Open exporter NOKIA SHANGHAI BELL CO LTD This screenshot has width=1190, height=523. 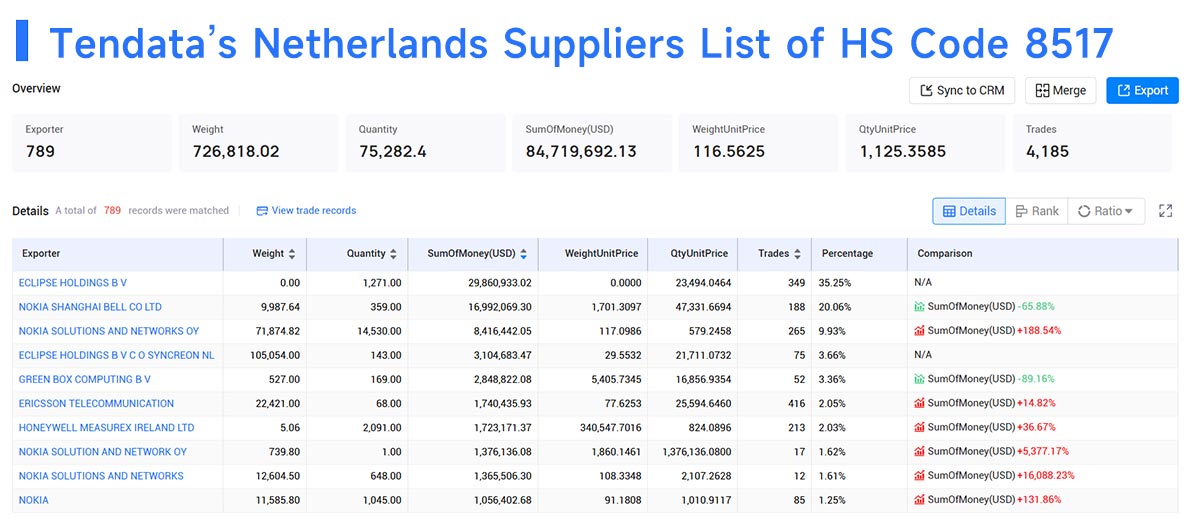[x=90, y=307]
